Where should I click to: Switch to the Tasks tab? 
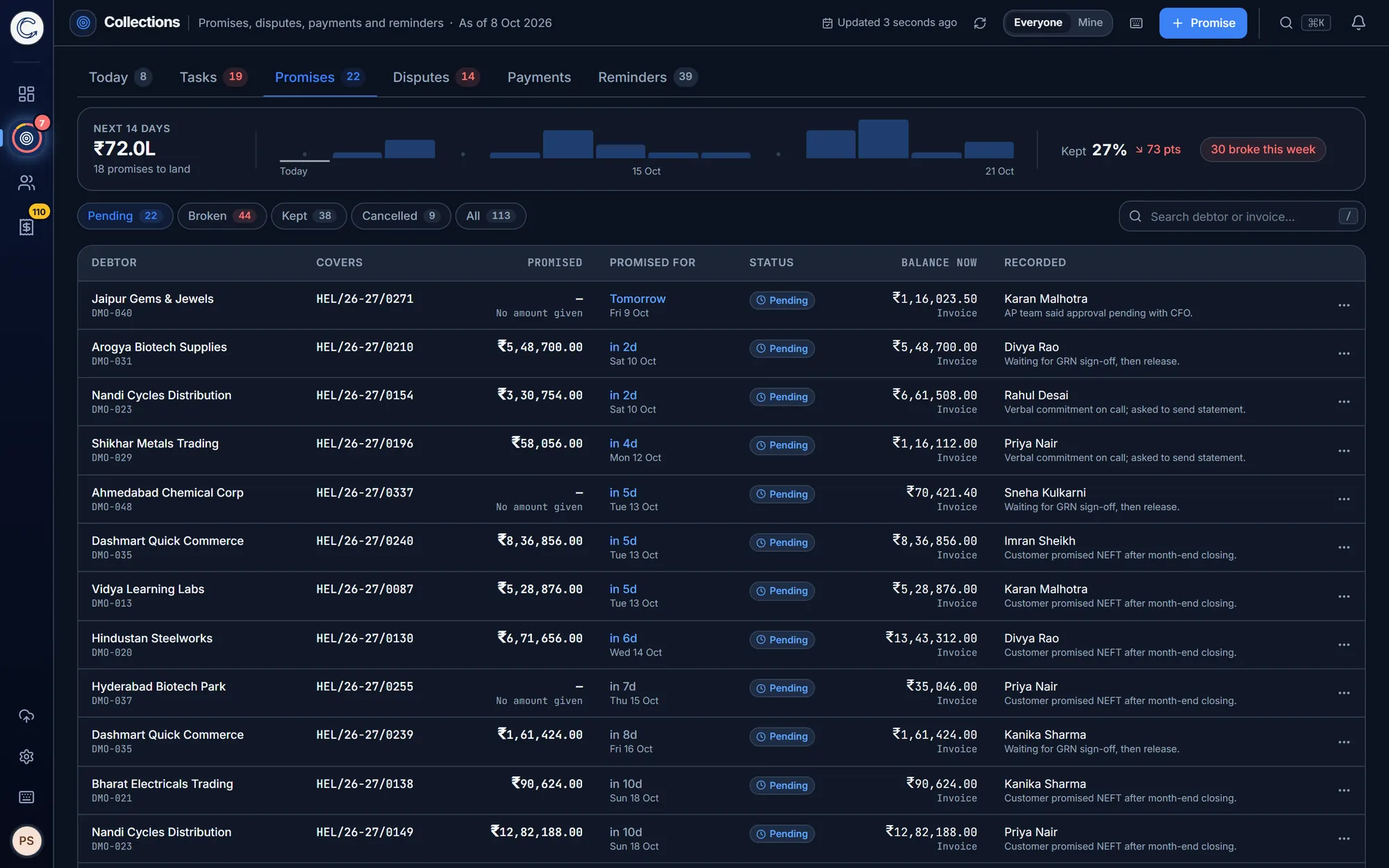click(213, 77)
